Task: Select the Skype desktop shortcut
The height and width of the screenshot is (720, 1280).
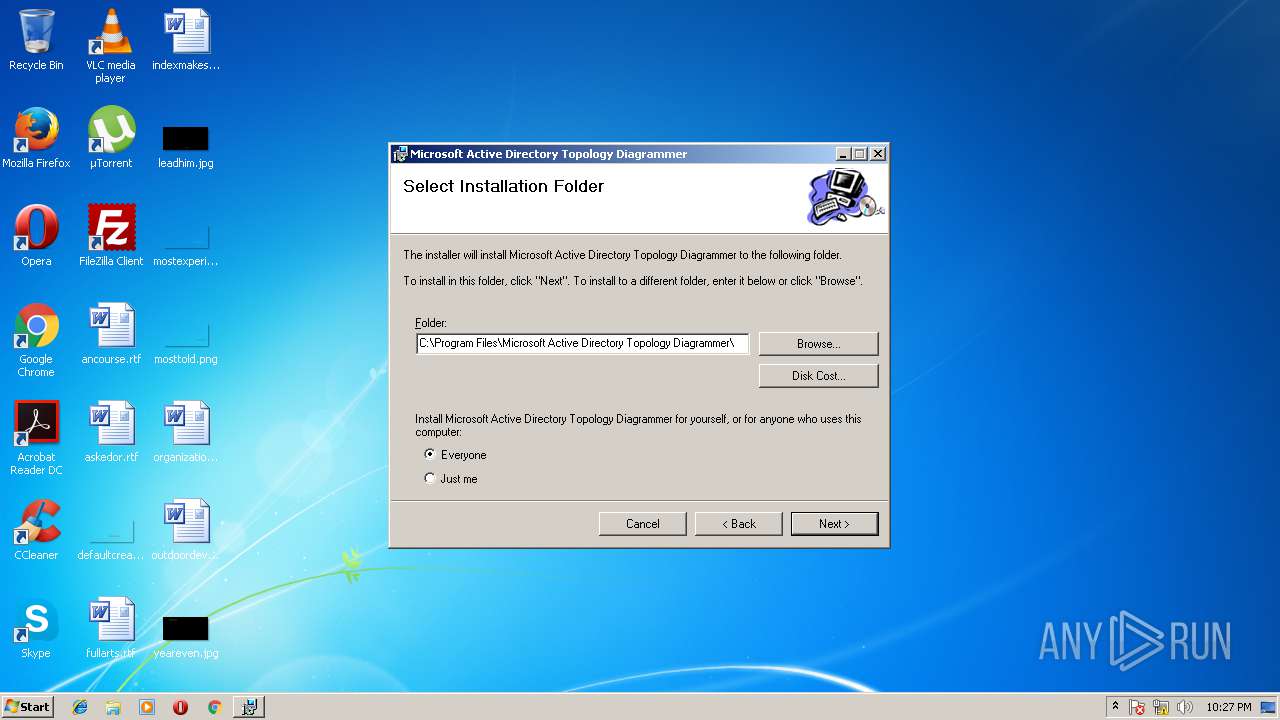Action: [36, 628]
